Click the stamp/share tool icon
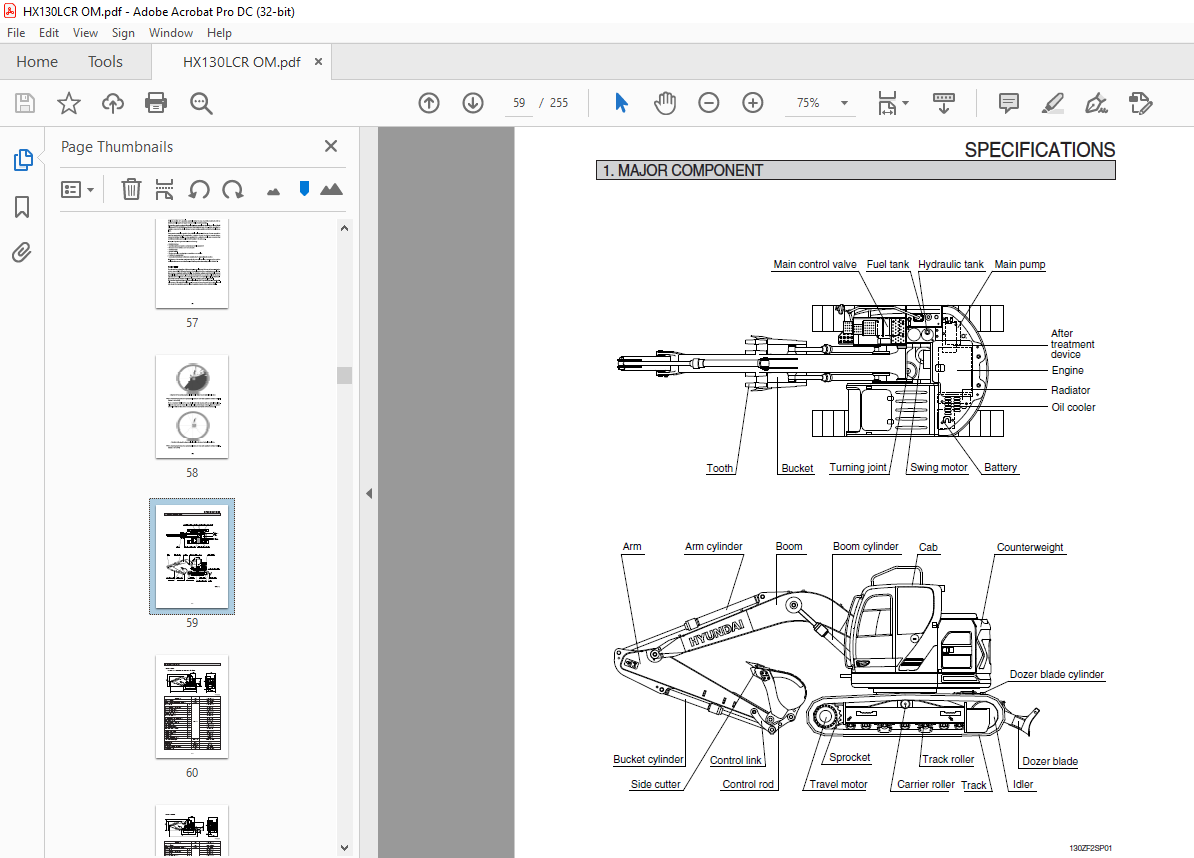The height and width of the screenshot is (858, 1194). pyautogui.click(x=1140, y=103)
